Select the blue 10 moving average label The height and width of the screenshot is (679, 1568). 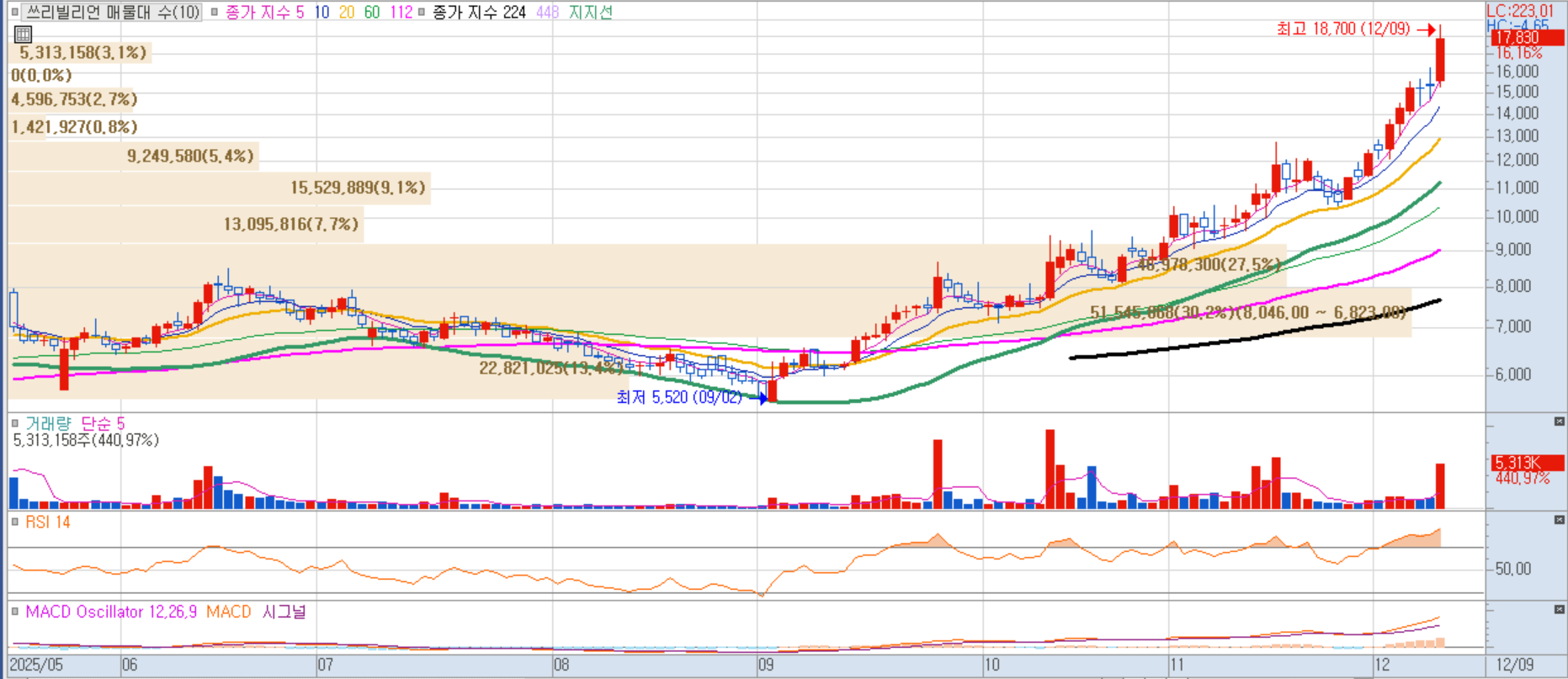(322, 13)
